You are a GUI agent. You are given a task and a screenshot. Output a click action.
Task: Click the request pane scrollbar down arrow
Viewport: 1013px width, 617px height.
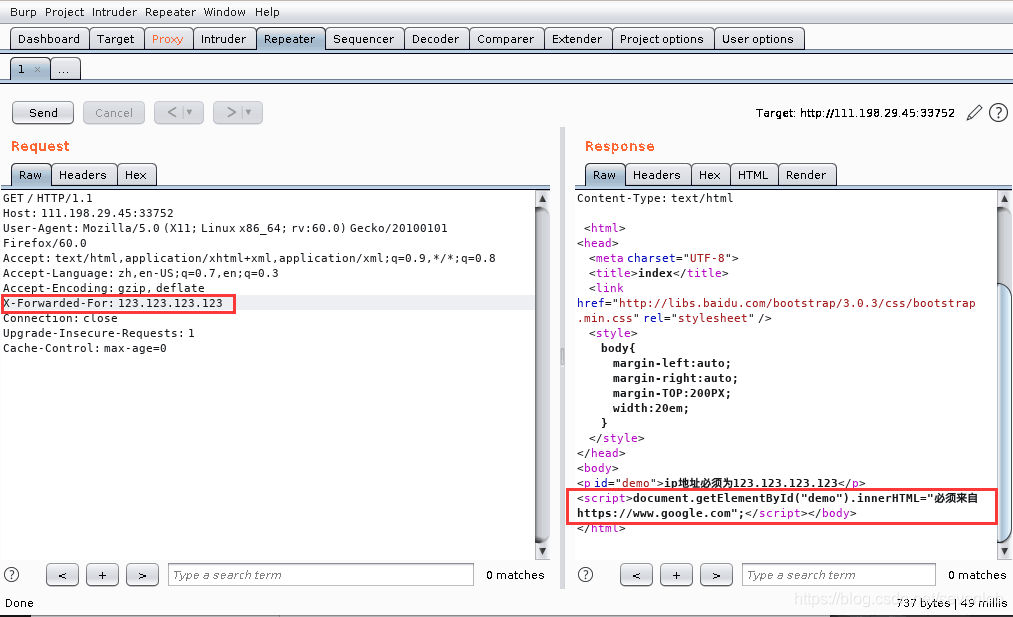tap(543, 551)
